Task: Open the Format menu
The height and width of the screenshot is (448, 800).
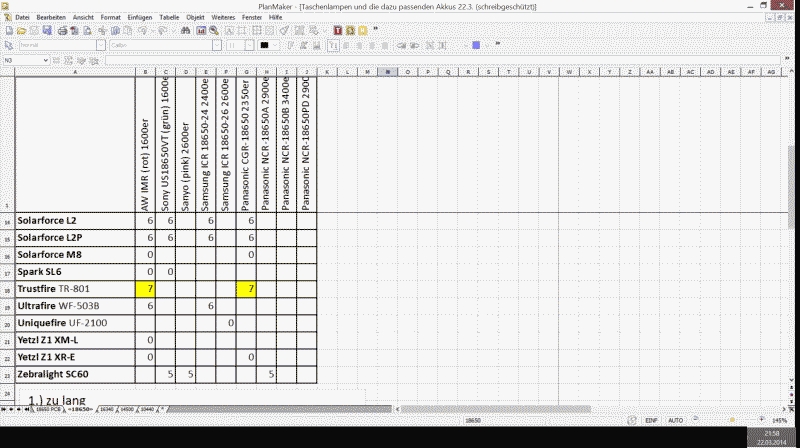Action: (110, 17)
